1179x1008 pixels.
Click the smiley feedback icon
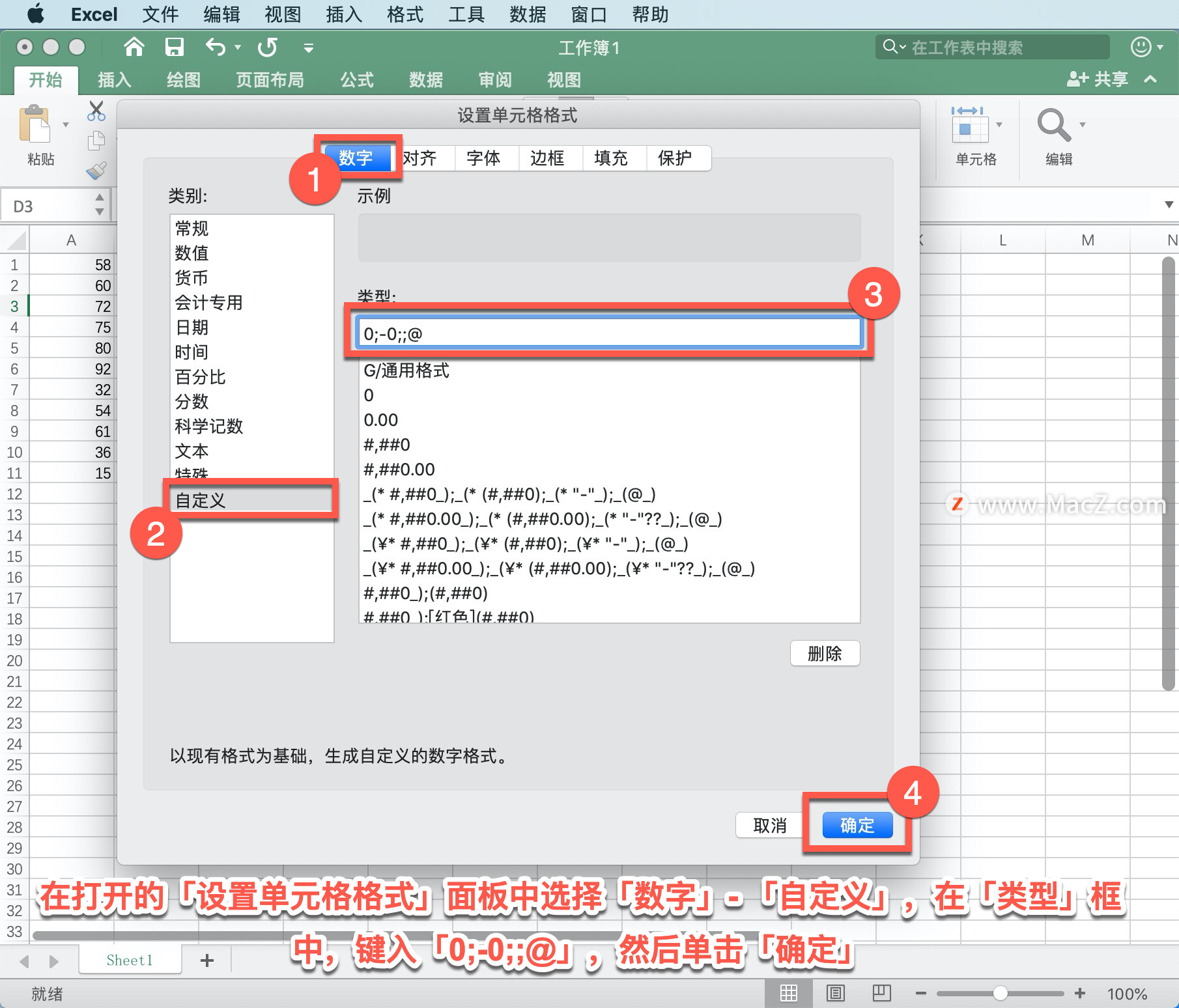(1141, 47)
